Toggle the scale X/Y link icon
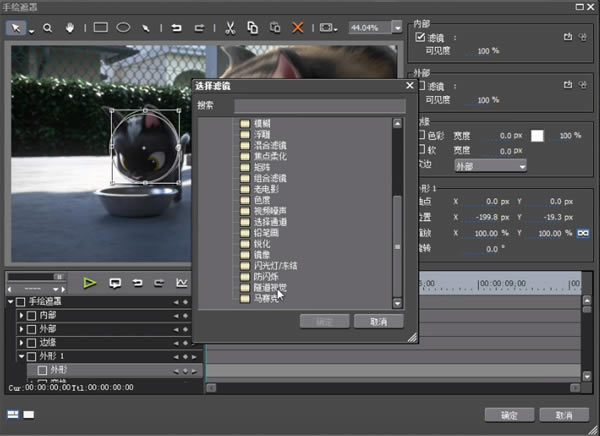600x436 pixels. tap(583, 233)
